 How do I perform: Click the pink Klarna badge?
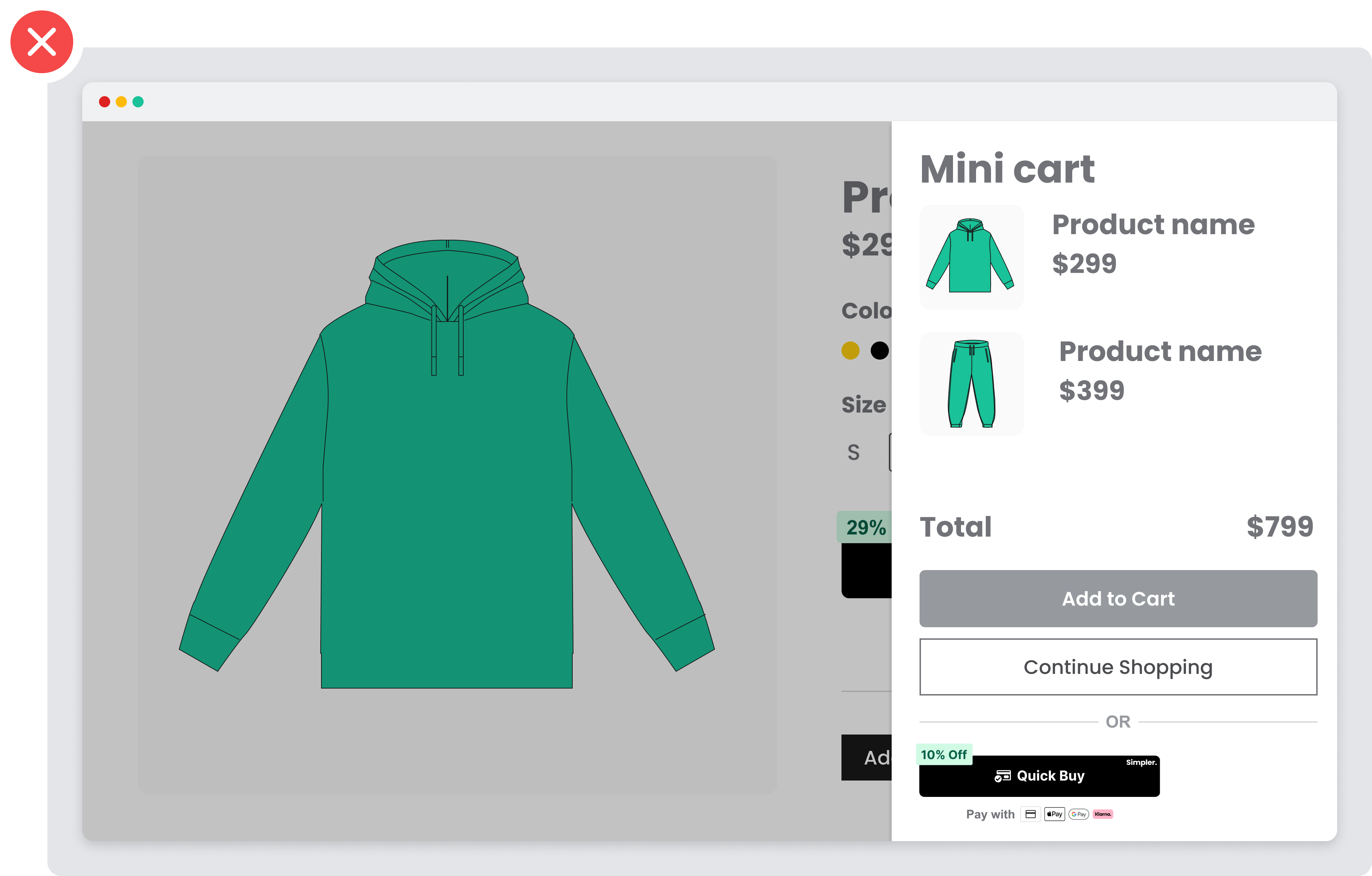pos(1103,814)
